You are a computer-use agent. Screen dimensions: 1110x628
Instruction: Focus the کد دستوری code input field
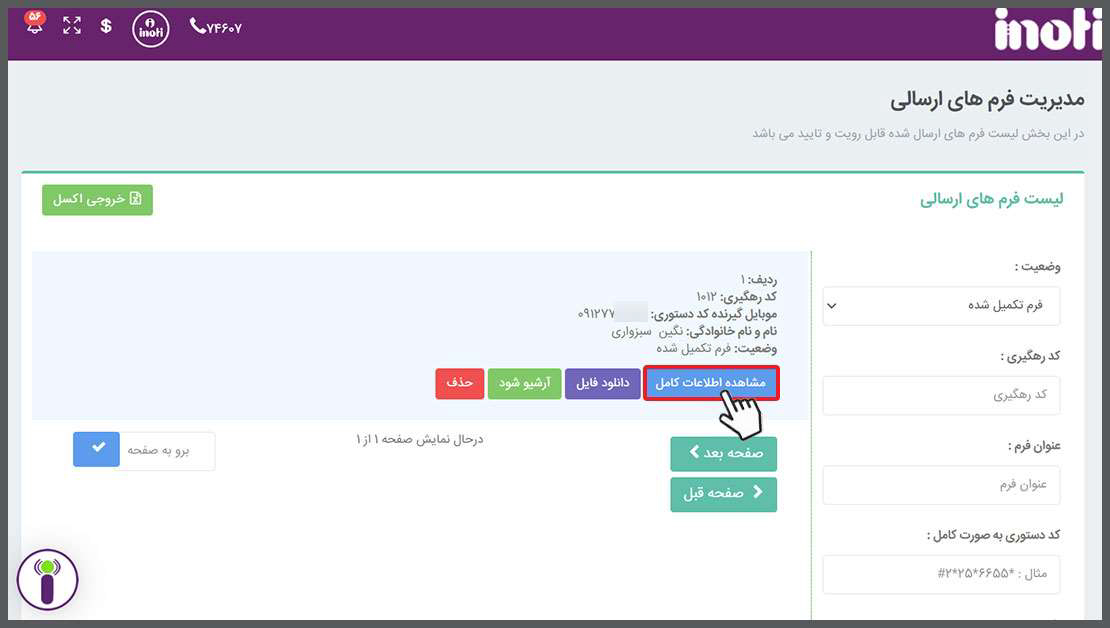click(x=941, y=574)
